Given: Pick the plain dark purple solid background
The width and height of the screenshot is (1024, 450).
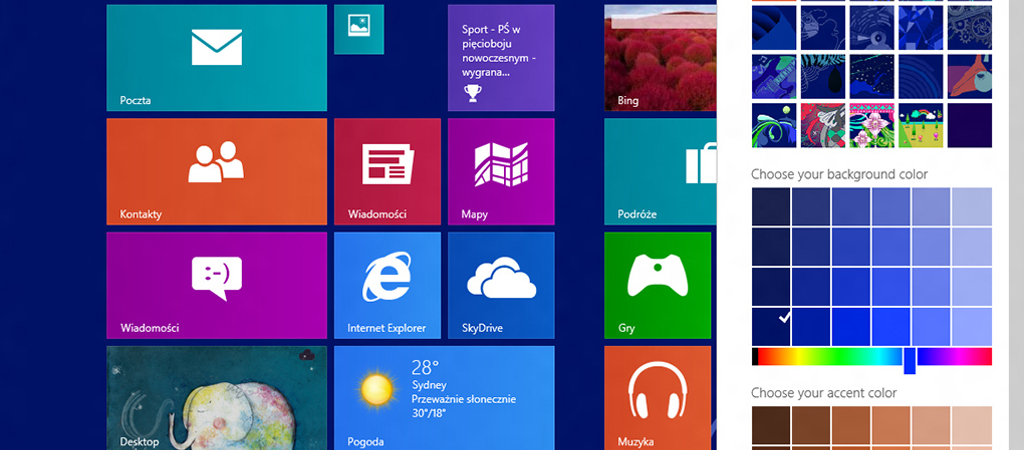Looking at the screenshot, I should pos(969,125).
